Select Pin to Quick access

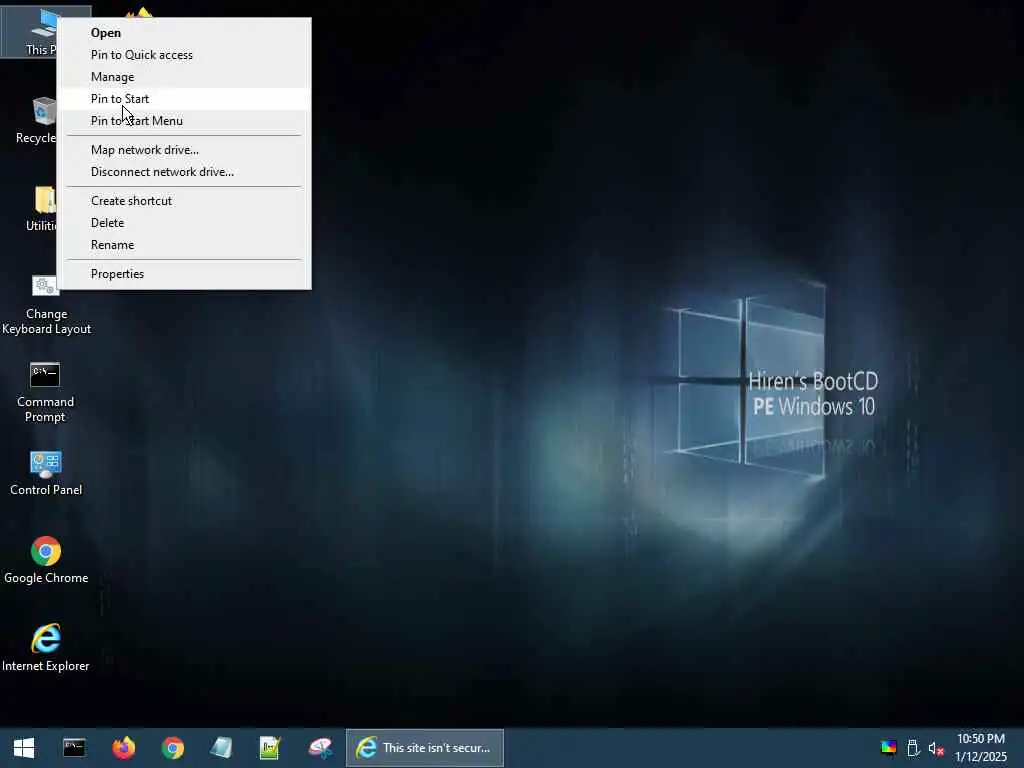tap(184, 55)
